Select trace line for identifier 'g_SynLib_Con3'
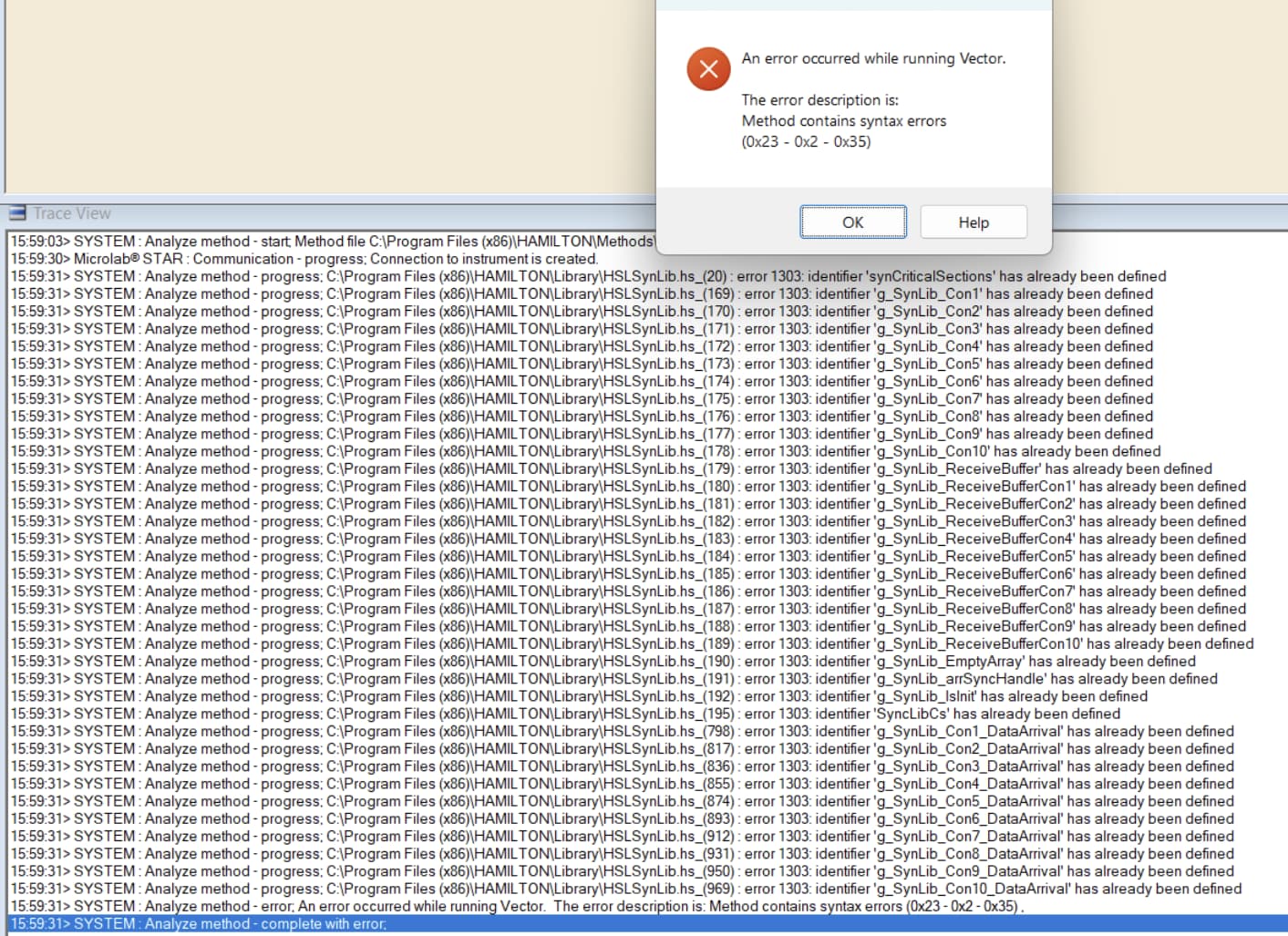Image resolution: width=1288 pixels, height=936 pixels. point(582,329)
